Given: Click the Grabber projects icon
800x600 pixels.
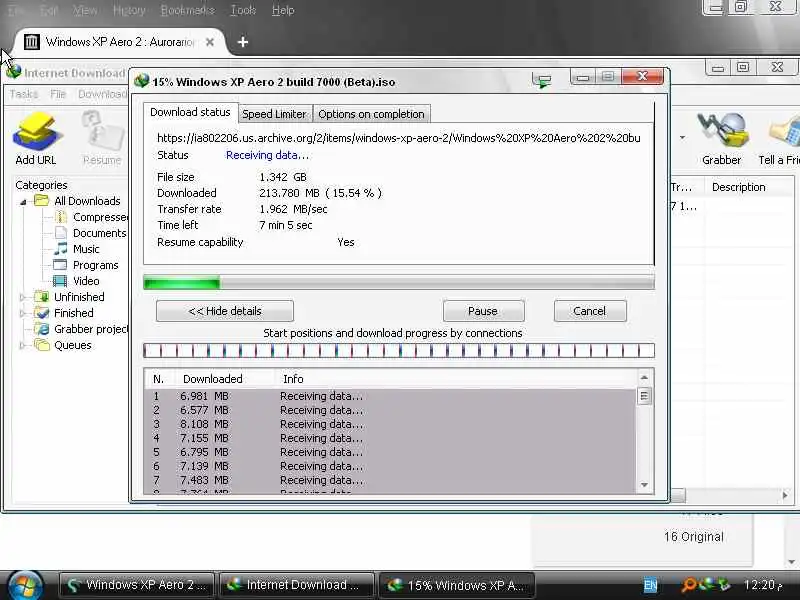Looking at the screenshot, I should coord(41,329).
